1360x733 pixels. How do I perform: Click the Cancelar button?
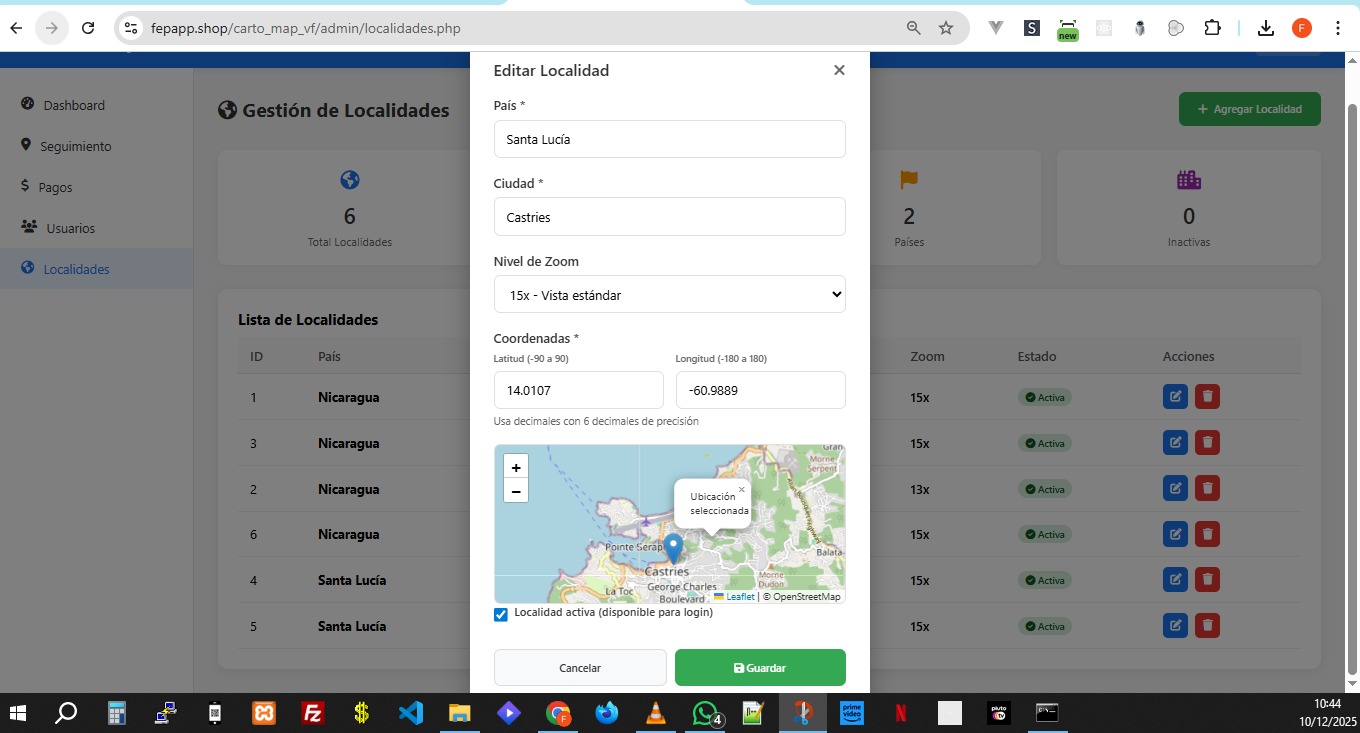tap(580, 668)
